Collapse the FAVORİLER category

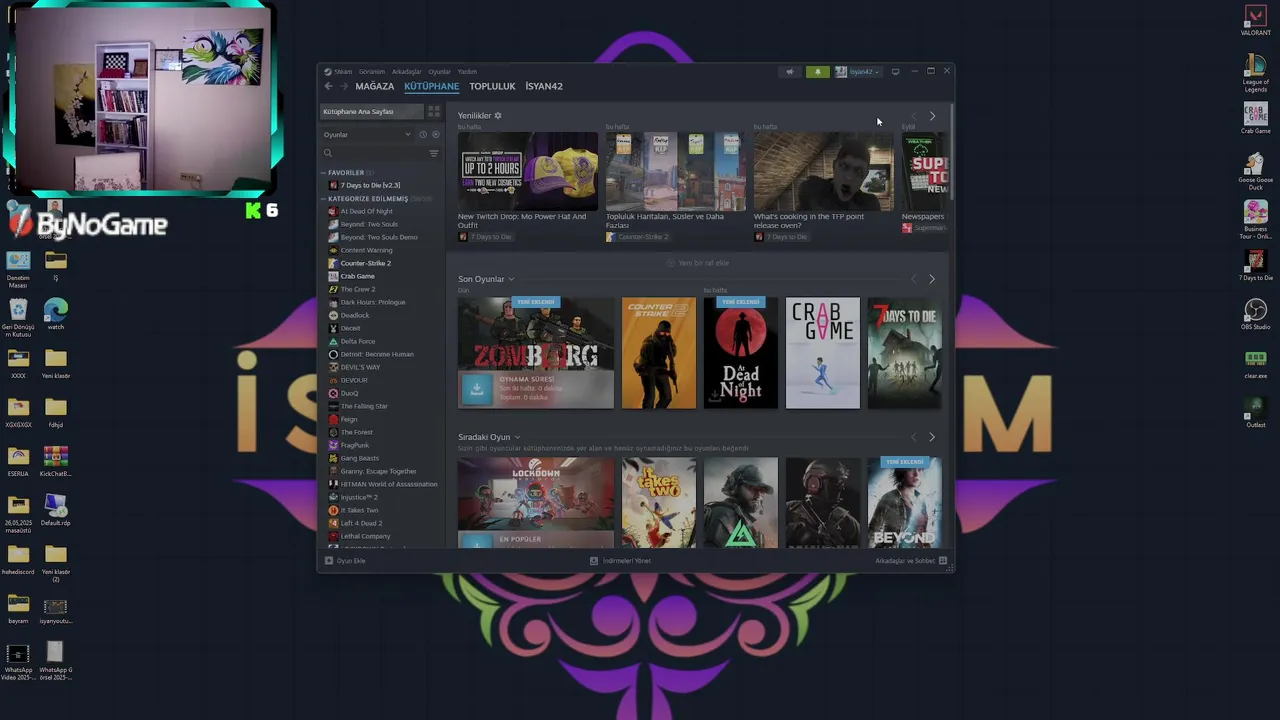coord(324,173)
